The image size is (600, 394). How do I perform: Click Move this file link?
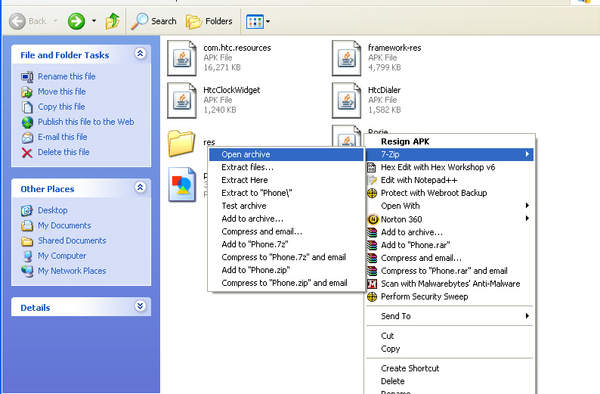(62, 92)
